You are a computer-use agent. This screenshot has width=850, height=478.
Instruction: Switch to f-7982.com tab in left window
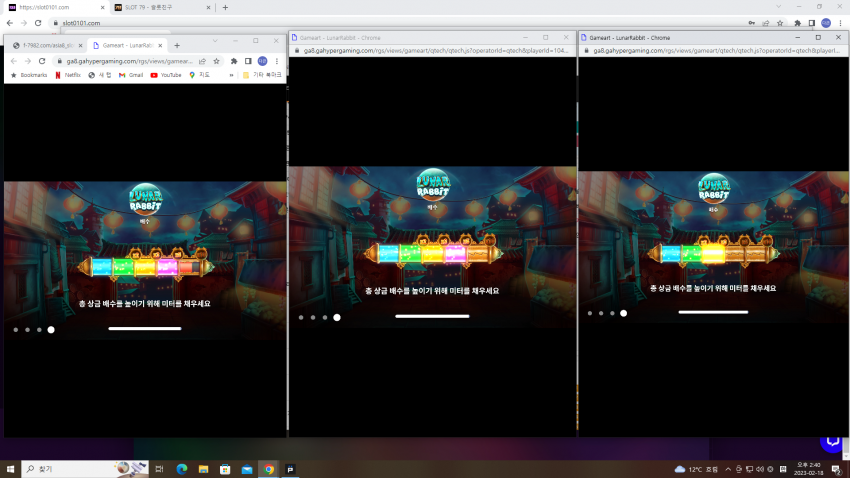(x=46, y=46)
